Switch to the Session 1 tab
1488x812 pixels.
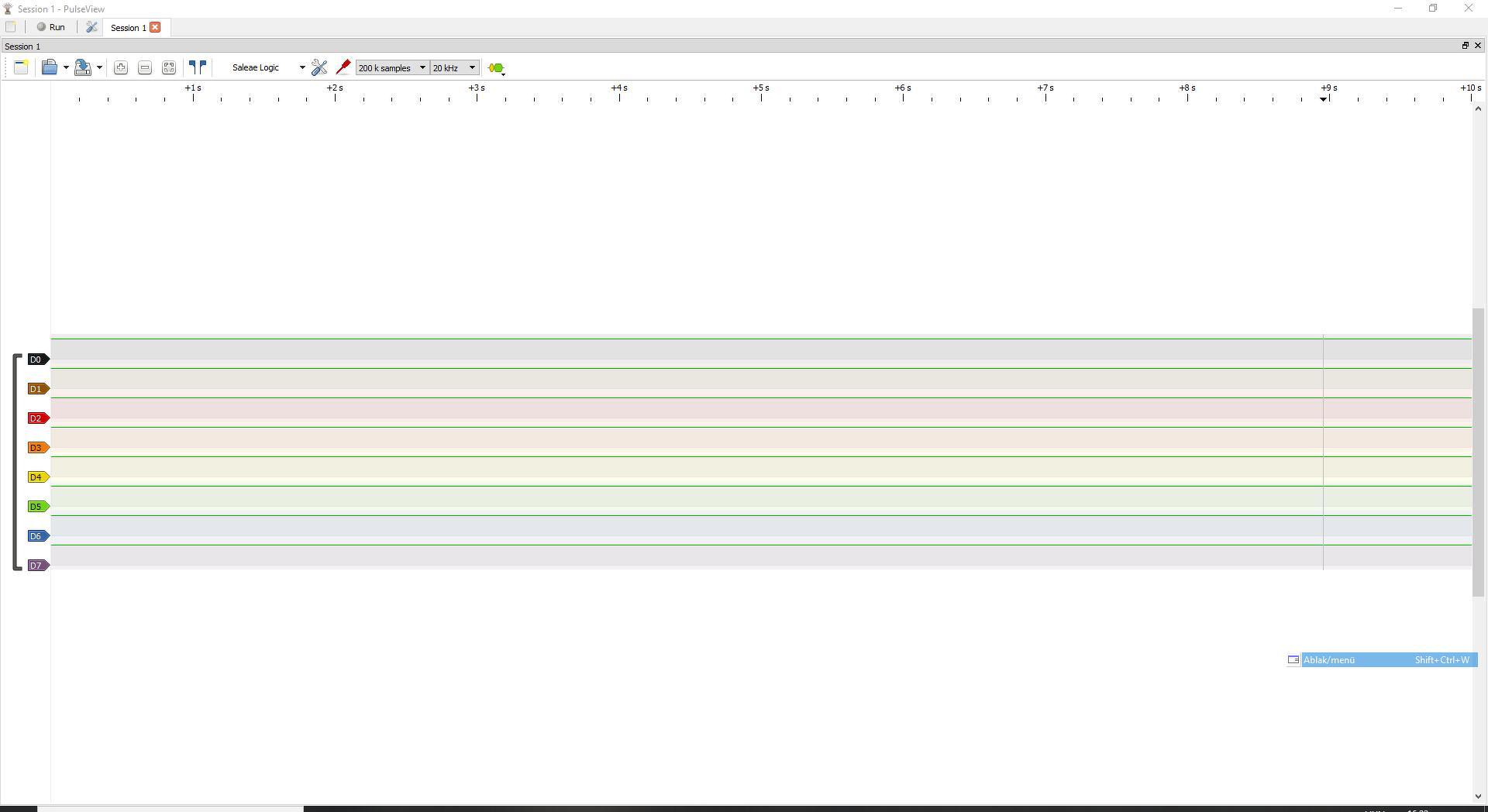click(x=128, y=28)
